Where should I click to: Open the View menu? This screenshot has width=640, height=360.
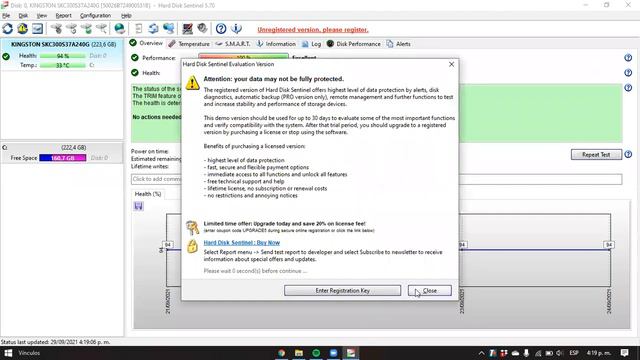click(42, 16)
